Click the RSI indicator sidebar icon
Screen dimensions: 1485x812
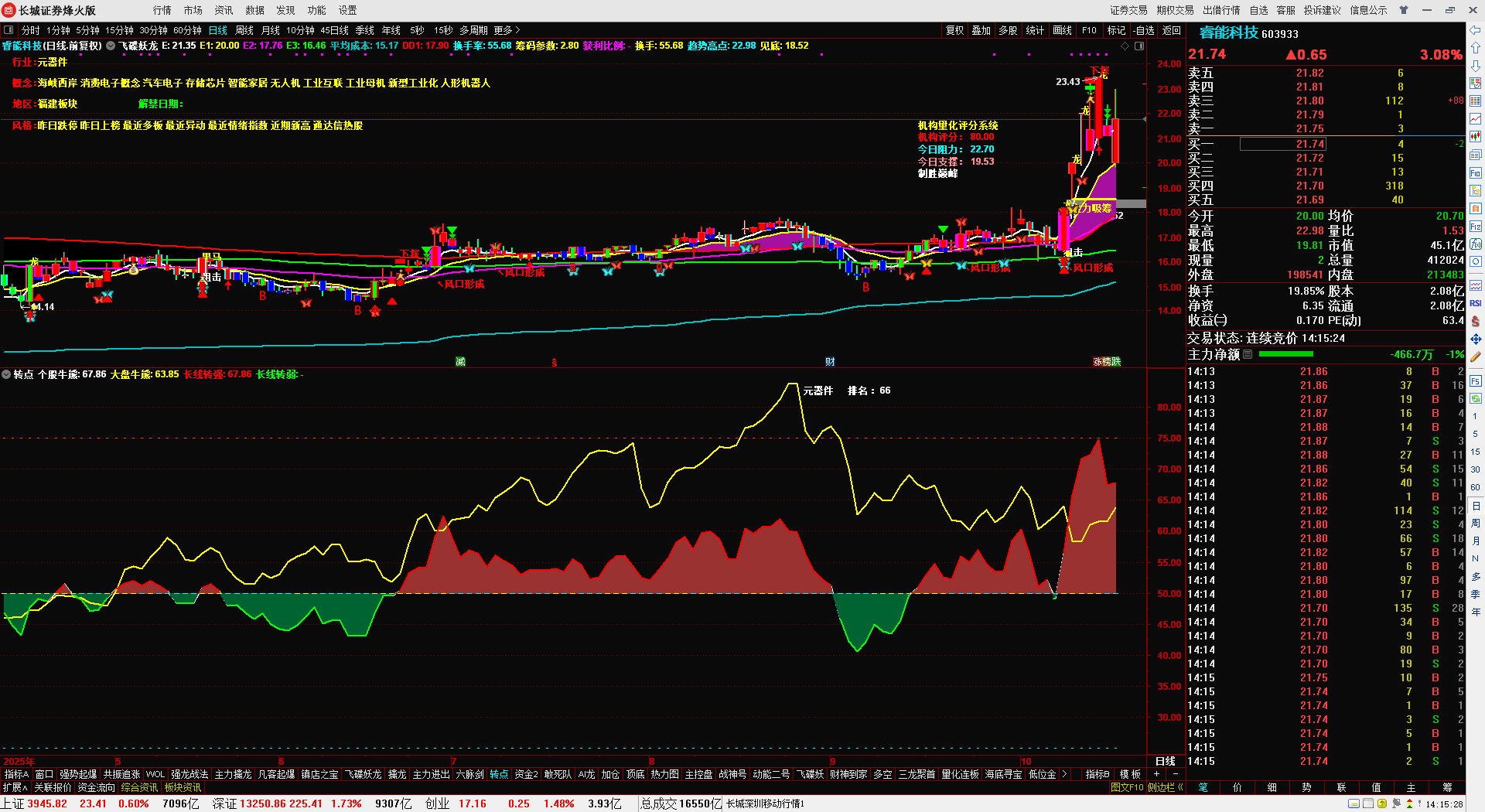[1476, 303]
